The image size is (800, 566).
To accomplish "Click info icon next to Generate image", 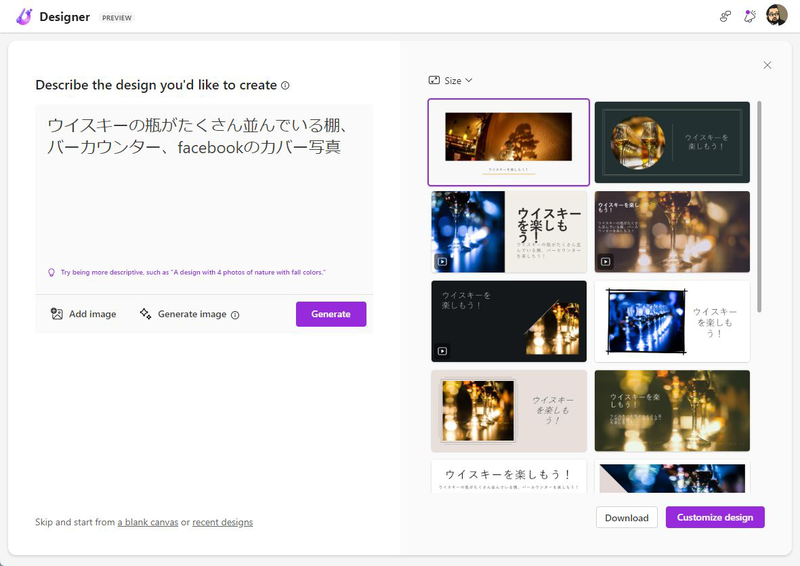I will (x=235, y=315).
